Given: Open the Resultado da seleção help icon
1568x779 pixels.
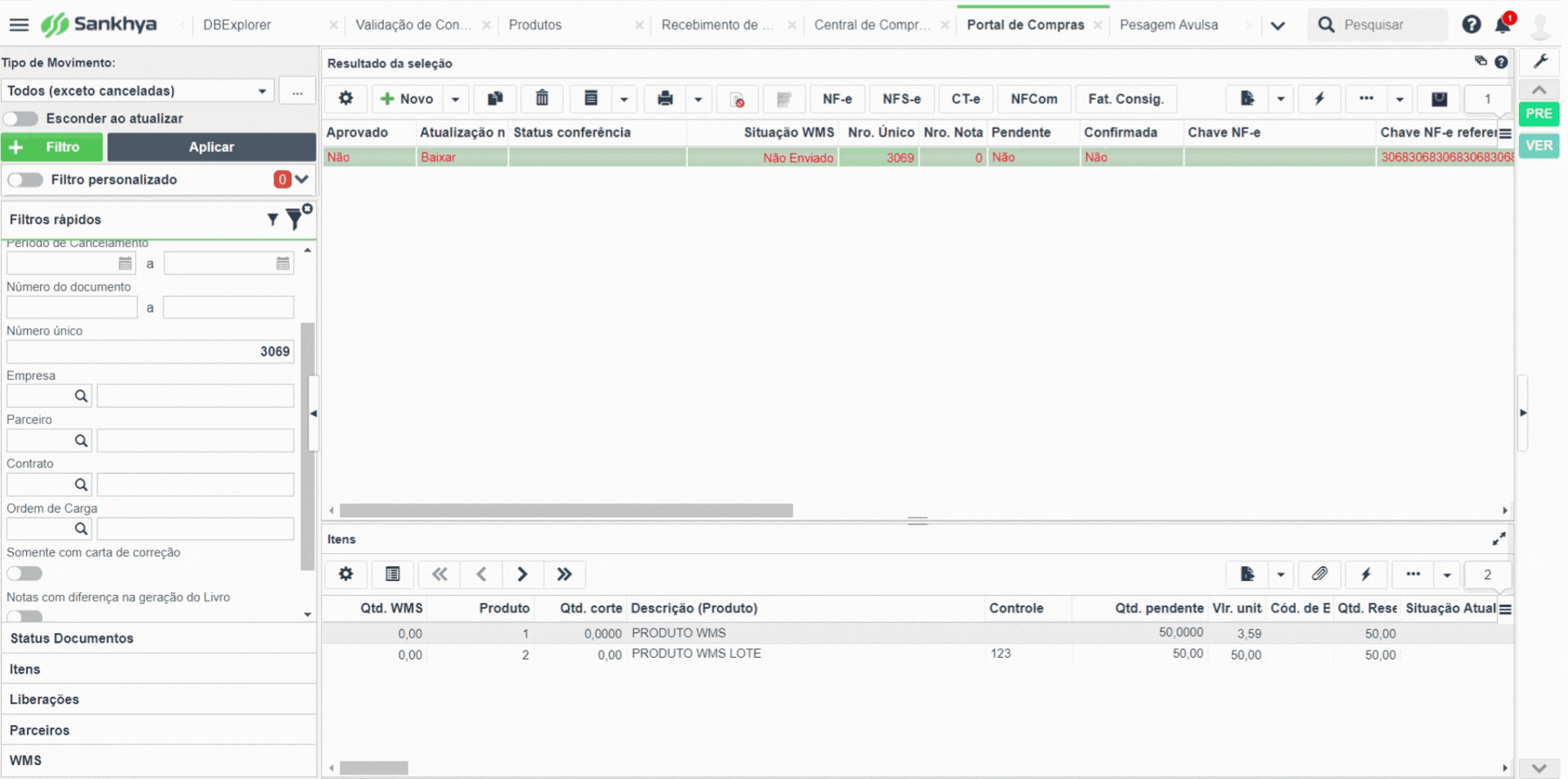Looking at the screenshot, I should [x=1501, y=62].
